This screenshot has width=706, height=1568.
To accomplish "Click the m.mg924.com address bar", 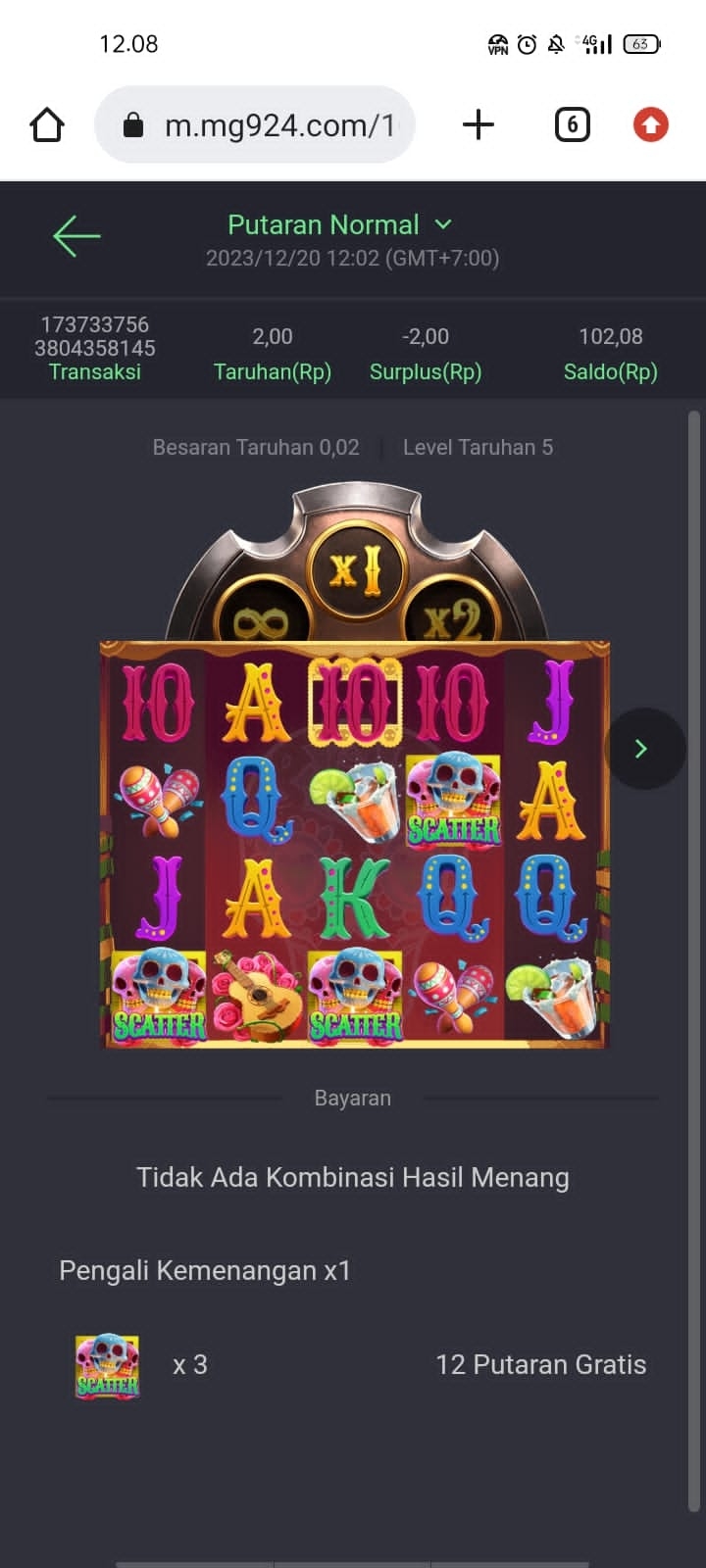I will pyautogui.click(x=255, y=125).
